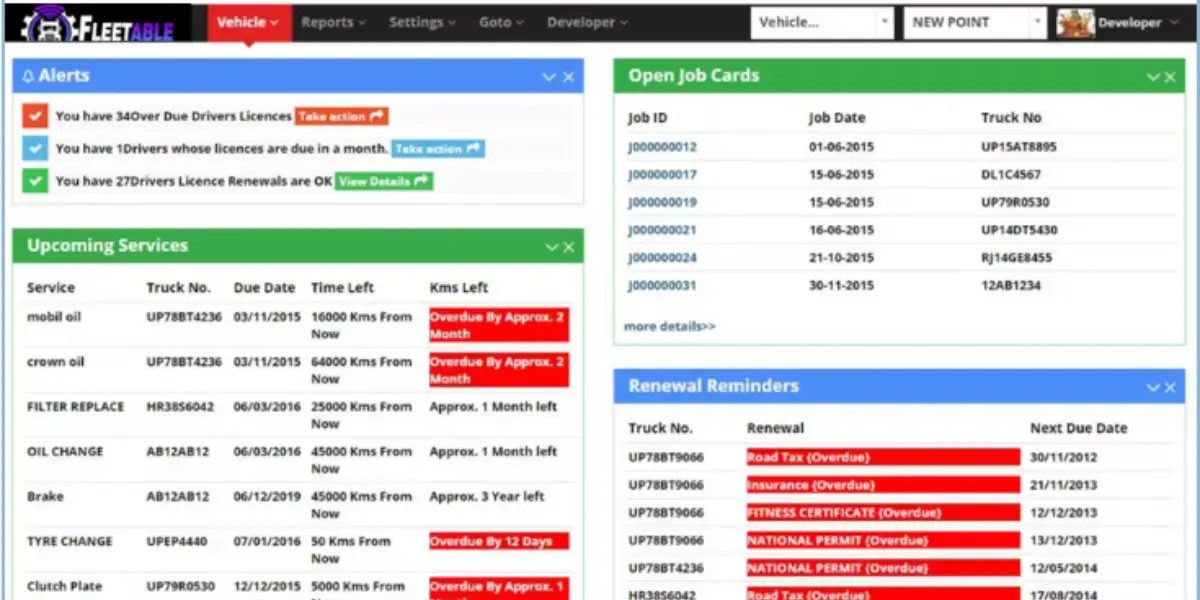
Task: Click the crown oil service name
Action: pos(56,362)
